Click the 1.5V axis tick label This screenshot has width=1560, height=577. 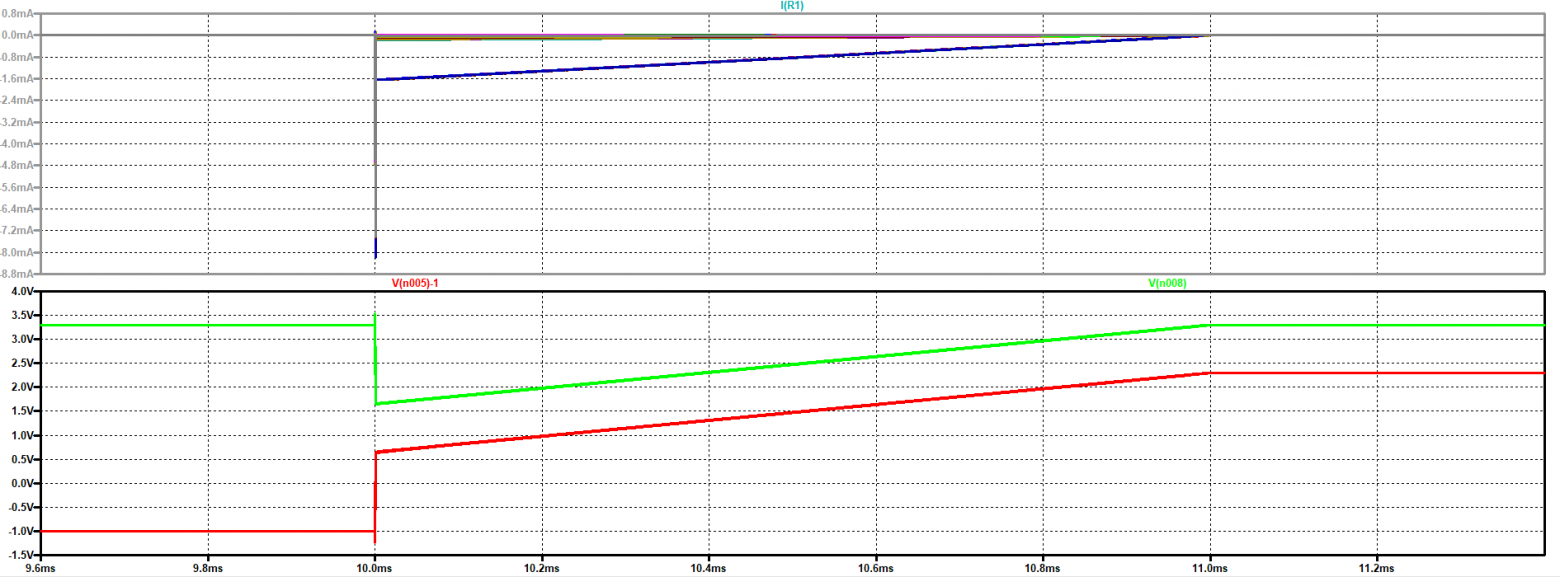tap(22, 411)
